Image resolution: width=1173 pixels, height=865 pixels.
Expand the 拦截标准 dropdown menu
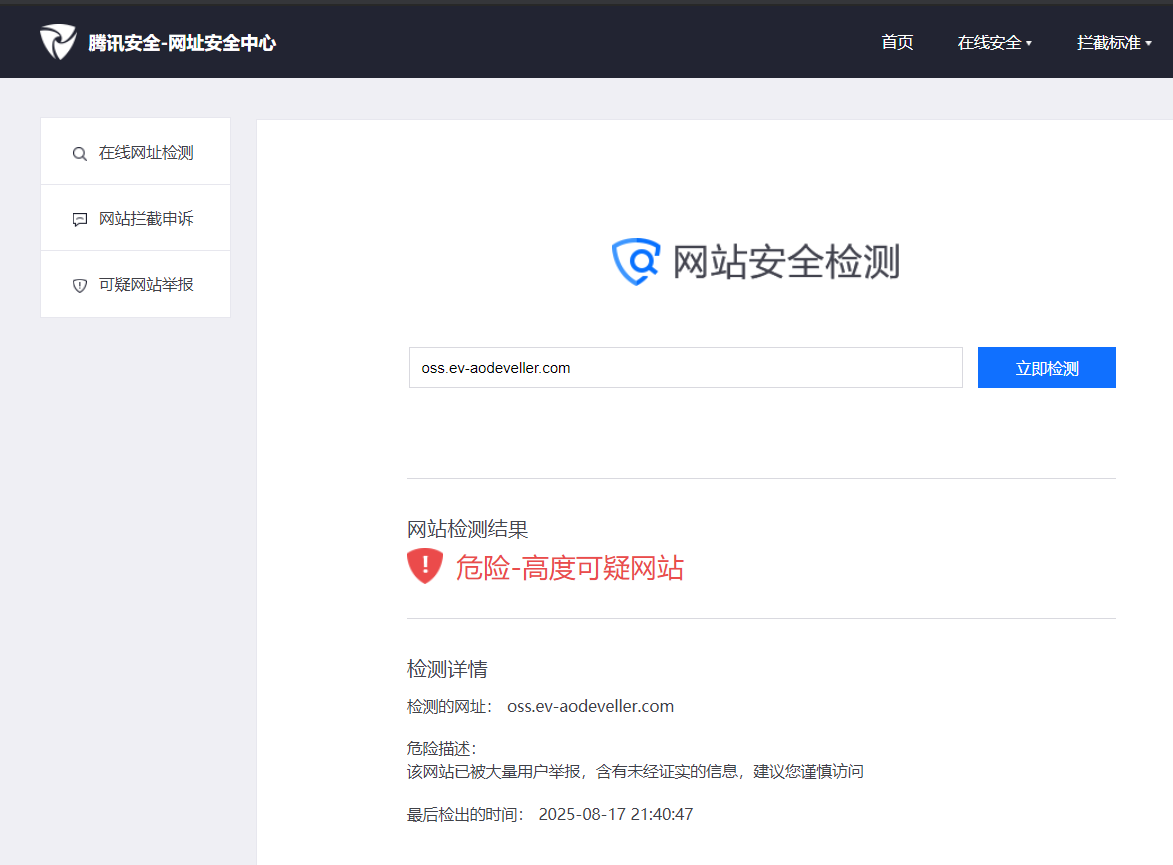1114,43
